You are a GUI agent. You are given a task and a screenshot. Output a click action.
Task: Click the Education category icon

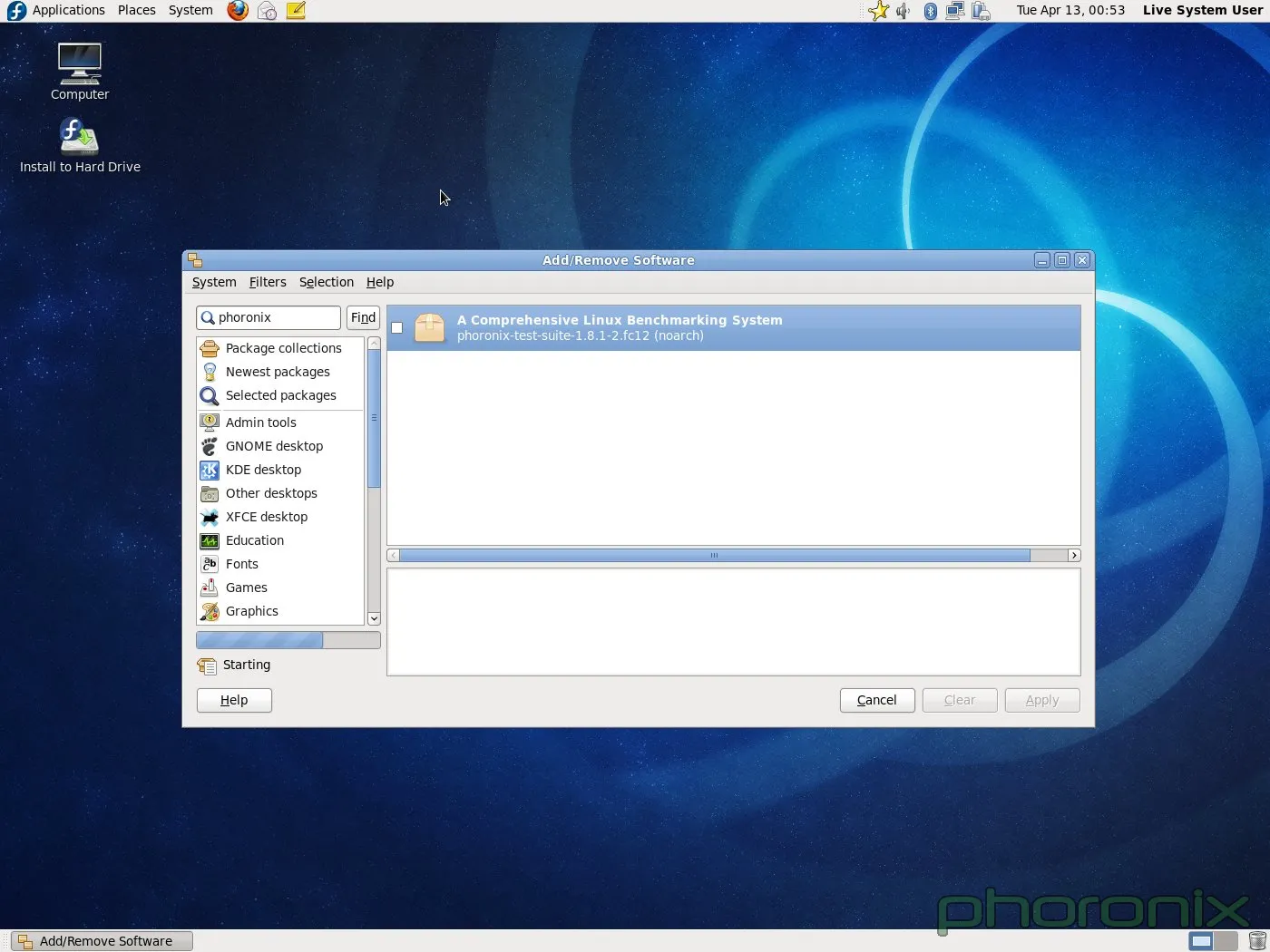point(210,540)
